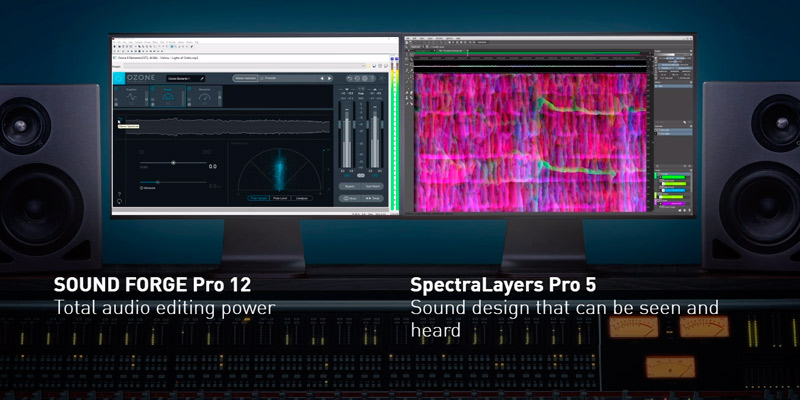
Task: Toggle the Imager module power button
Action: [153, 88]
